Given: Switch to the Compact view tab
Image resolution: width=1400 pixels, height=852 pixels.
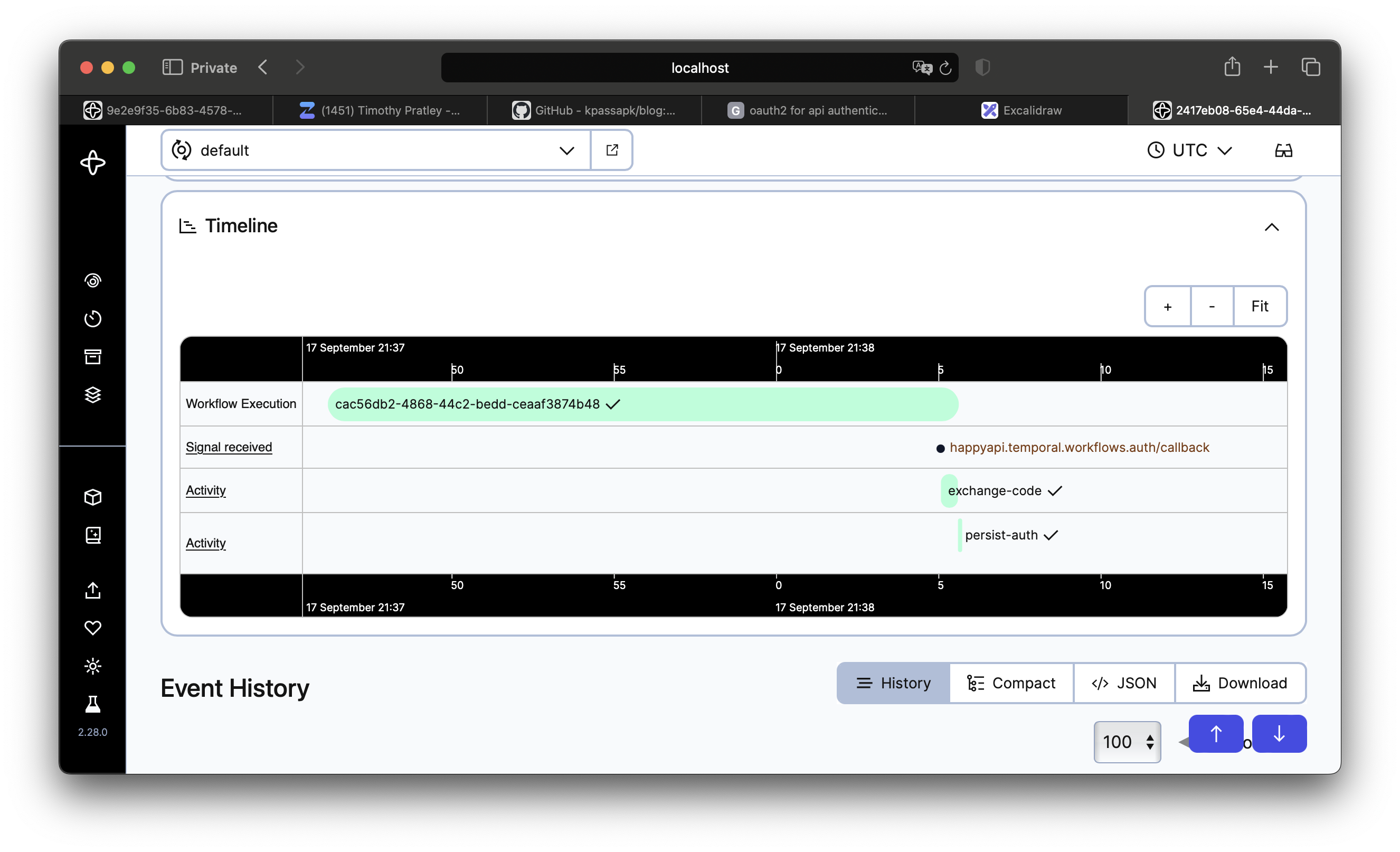Looking at the screenshot, I should (x=1011, y=682).
